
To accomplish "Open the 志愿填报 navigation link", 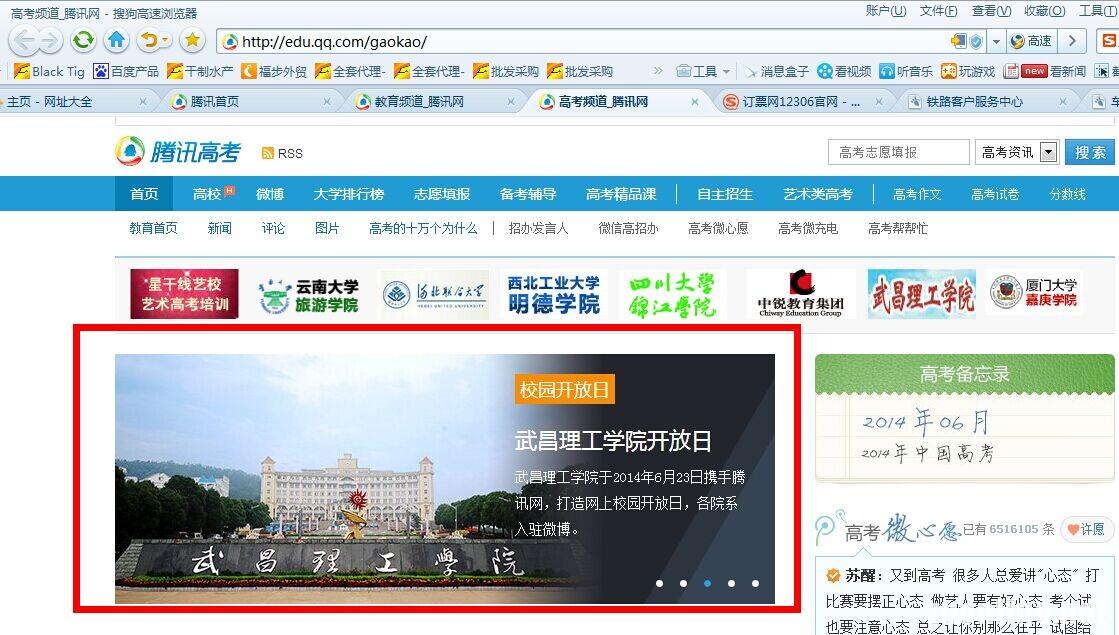I will 441,194.
